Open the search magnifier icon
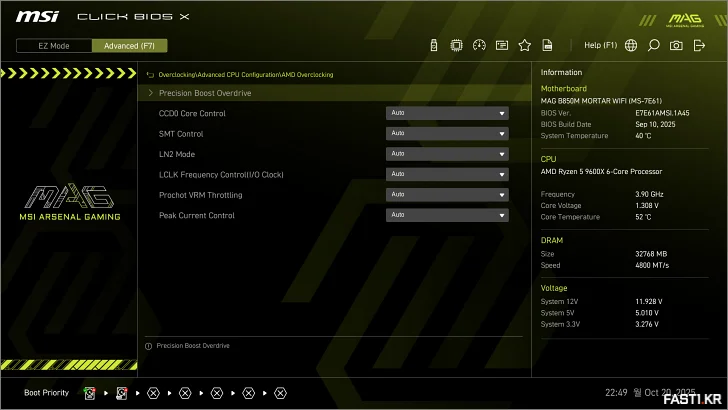 pos(654,46)
